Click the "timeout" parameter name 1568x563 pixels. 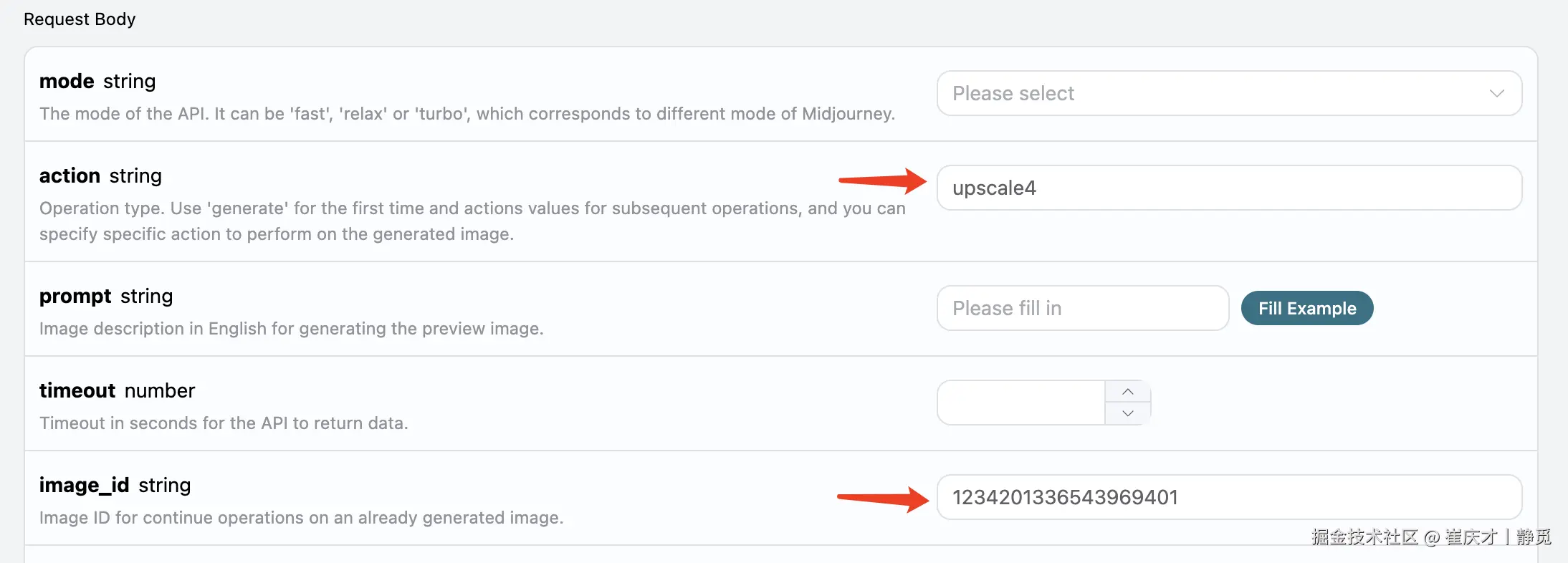[77, 391]
